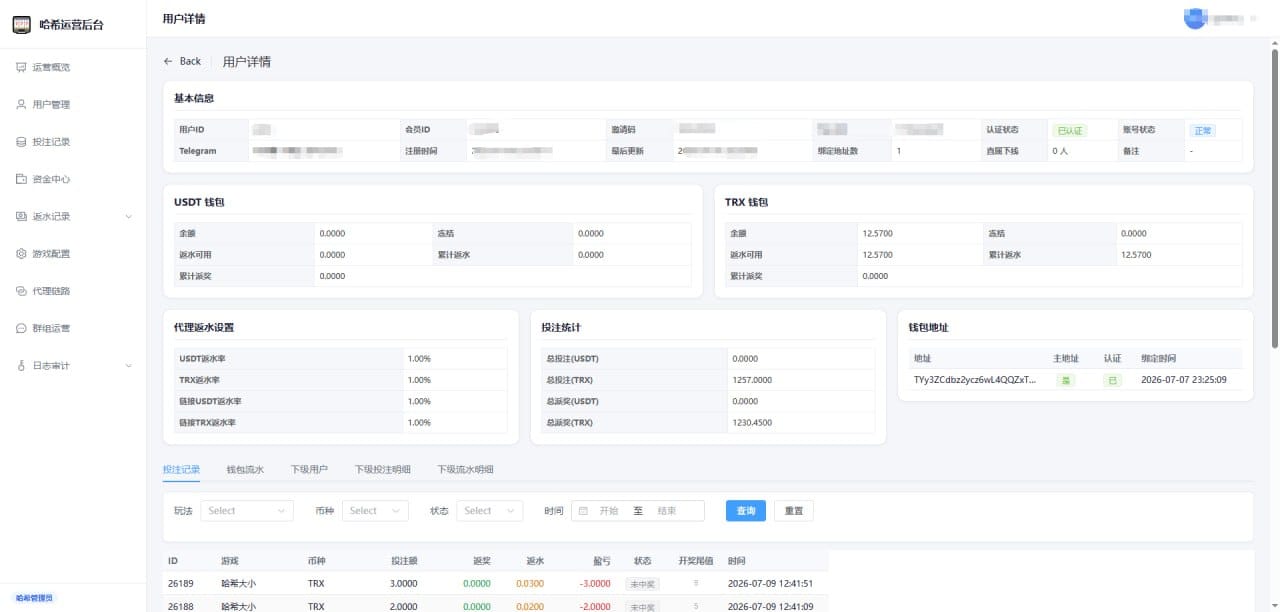The width and height of the screenshot is (1280, 612).
Task: Expand the 日志审计 submenu chevron
Action: pos(128,366)
